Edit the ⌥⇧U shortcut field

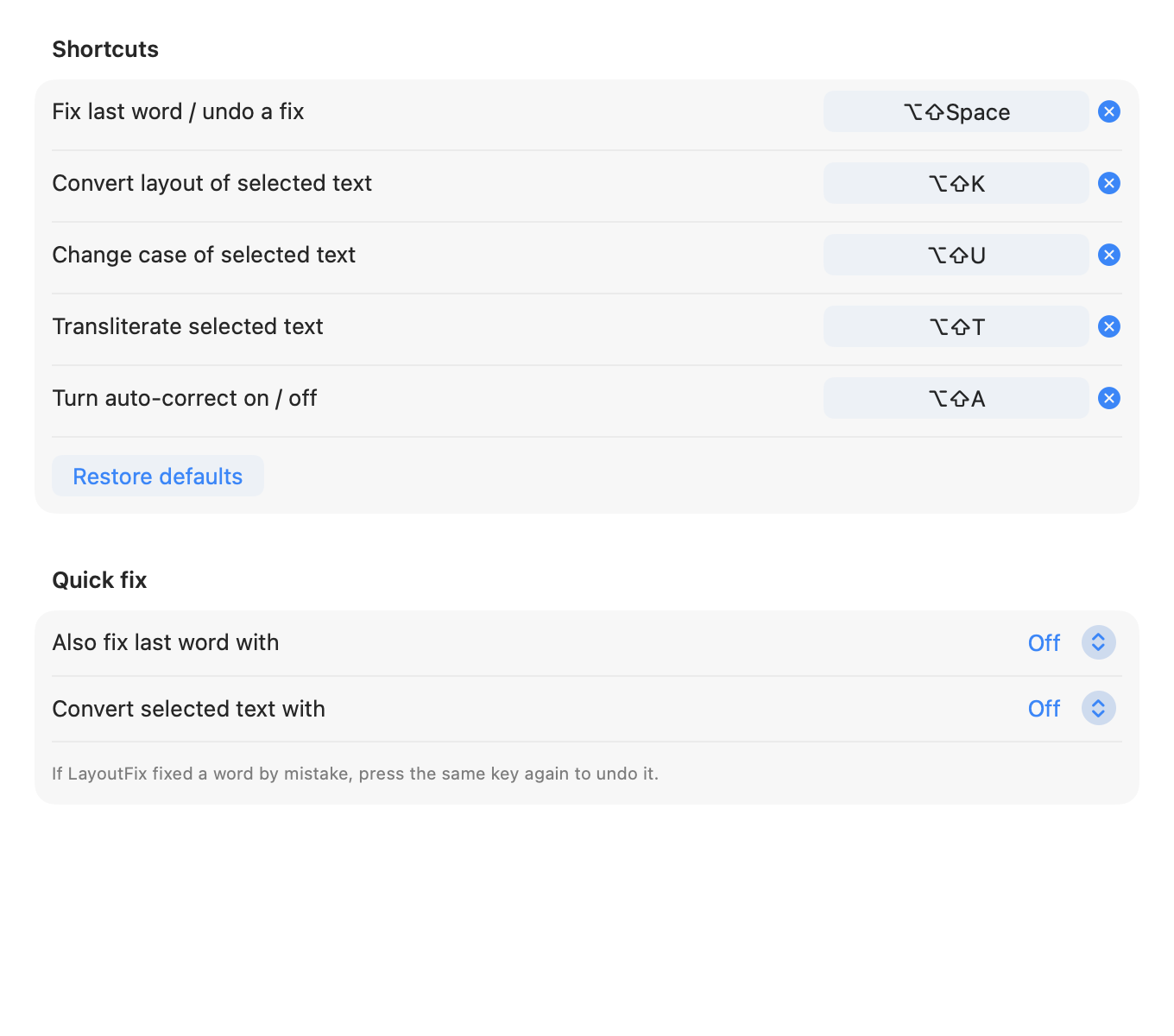(956, 255)
